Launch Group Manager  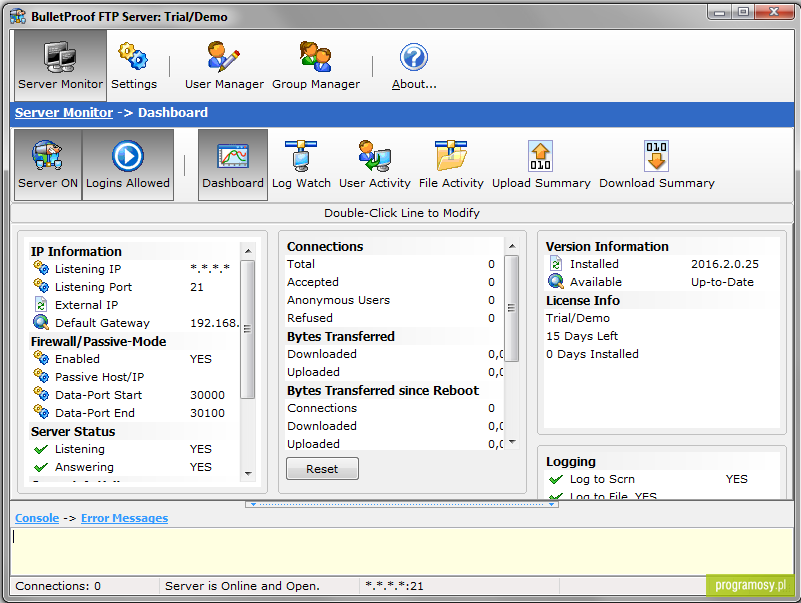[x=316, y=65]
